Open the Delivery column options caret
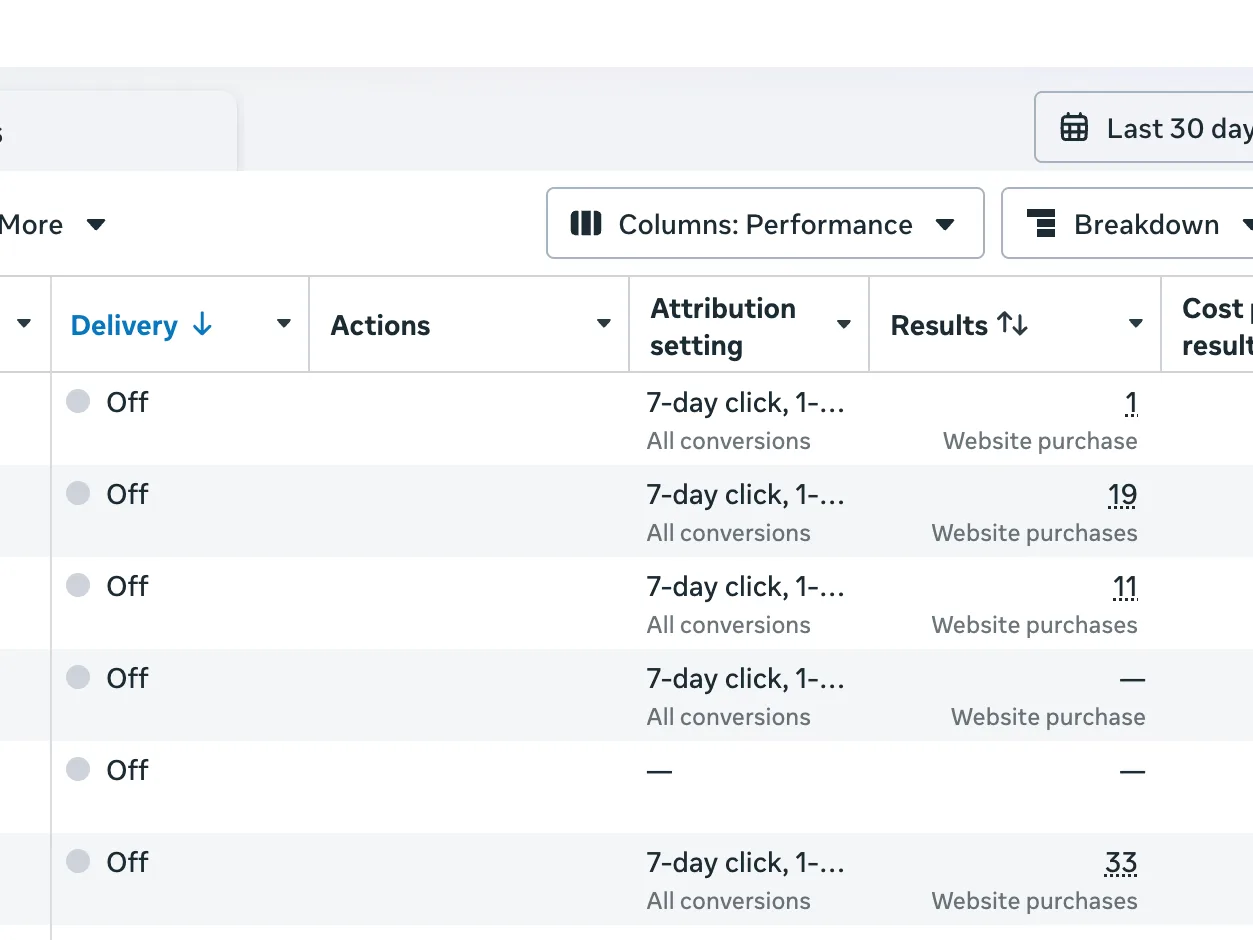This screenshot has height=940, width=1253. click(284, 324)
